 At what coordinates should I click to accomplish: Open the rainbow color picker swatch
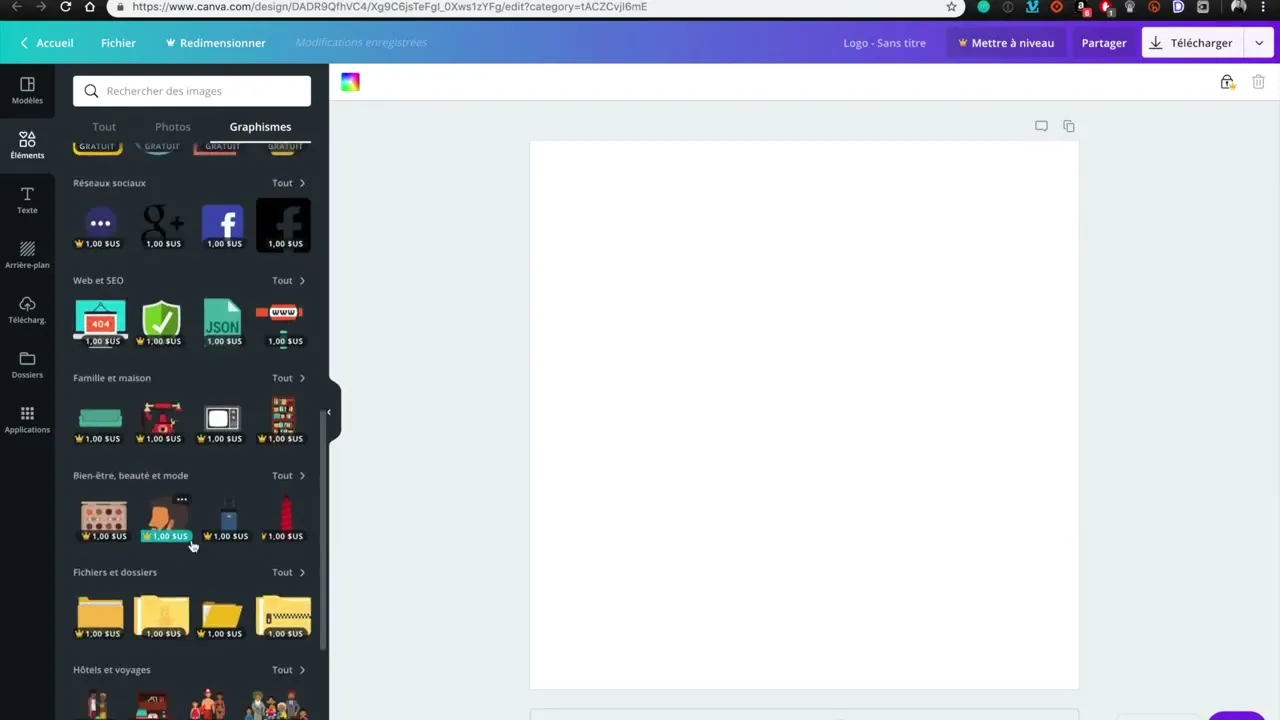[350, 82]
